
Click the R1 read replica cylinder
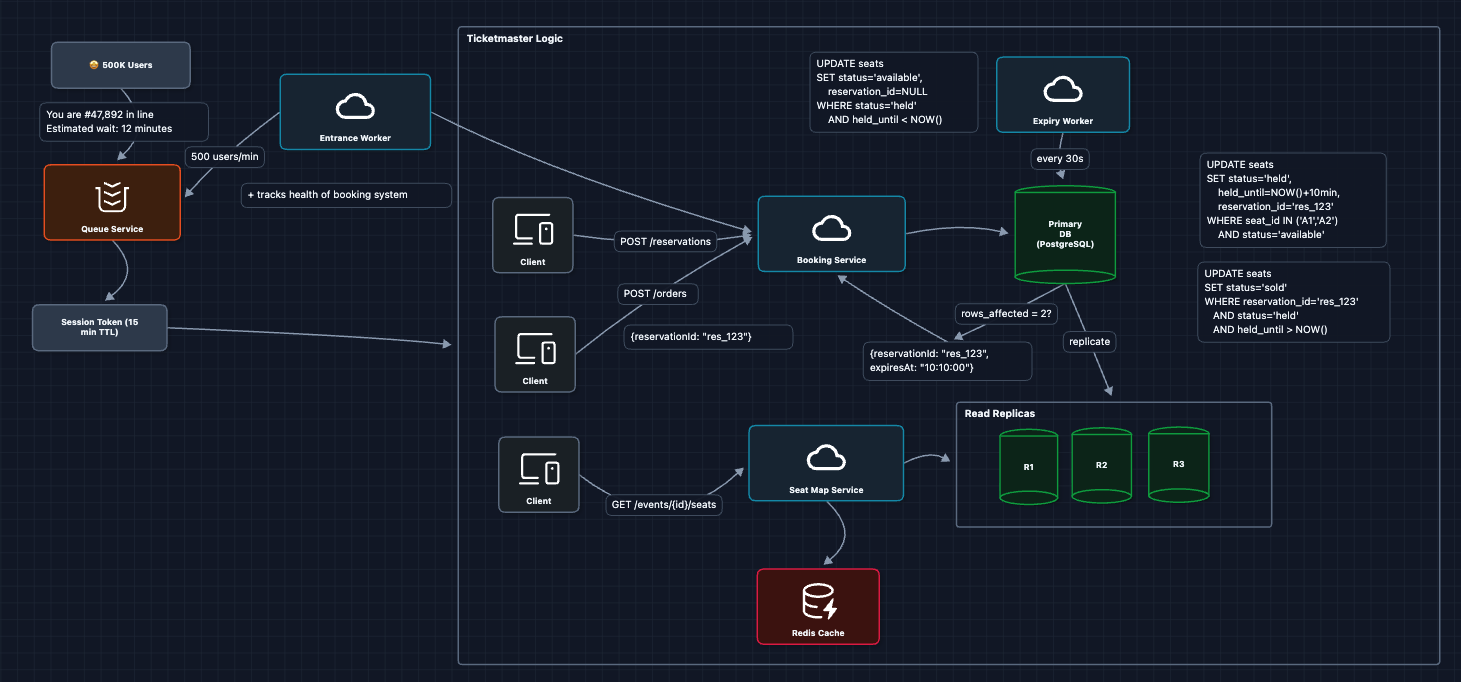(x=1028, y=467)
